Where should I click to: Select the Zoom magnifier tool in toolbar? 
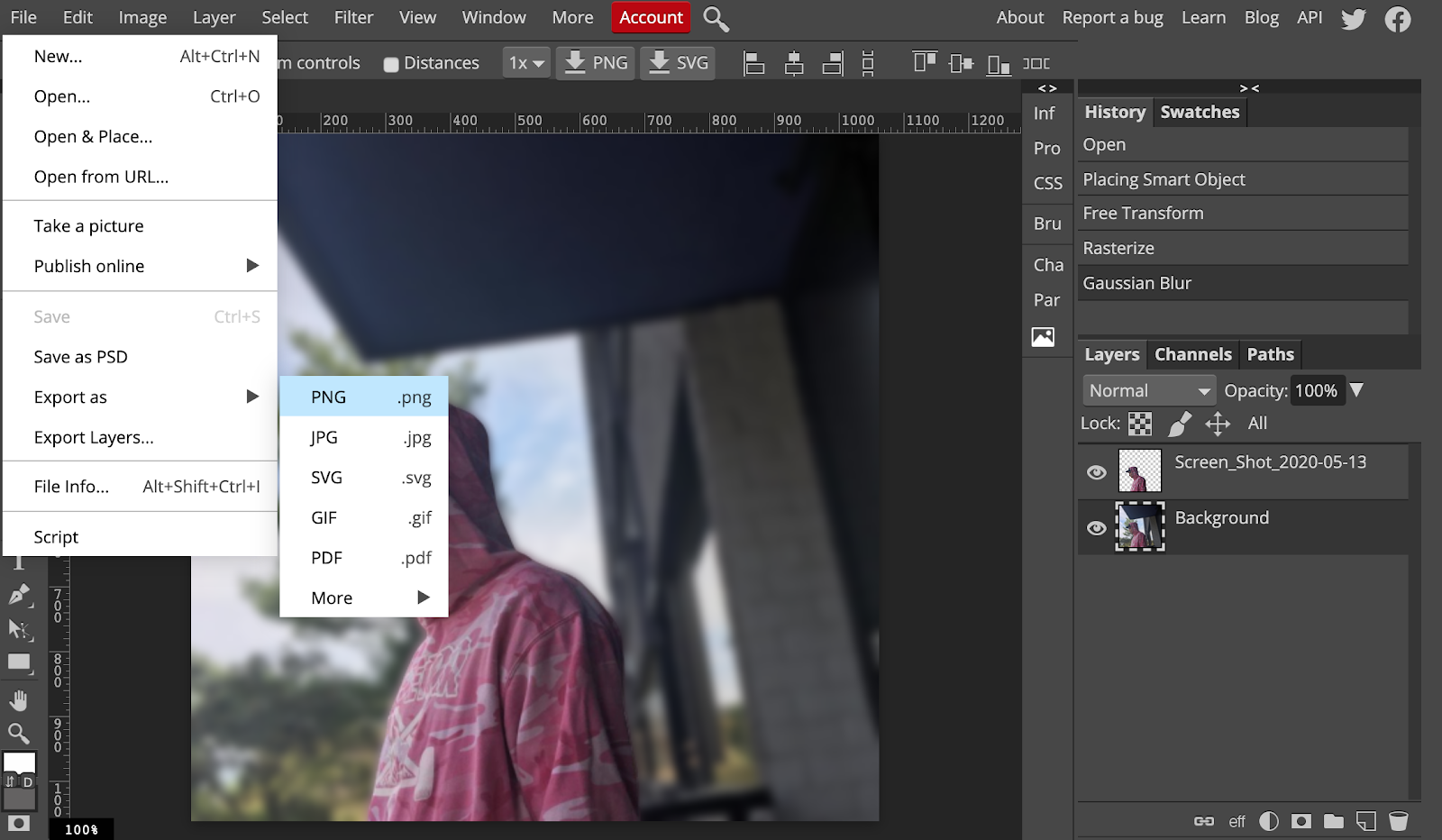18,734
